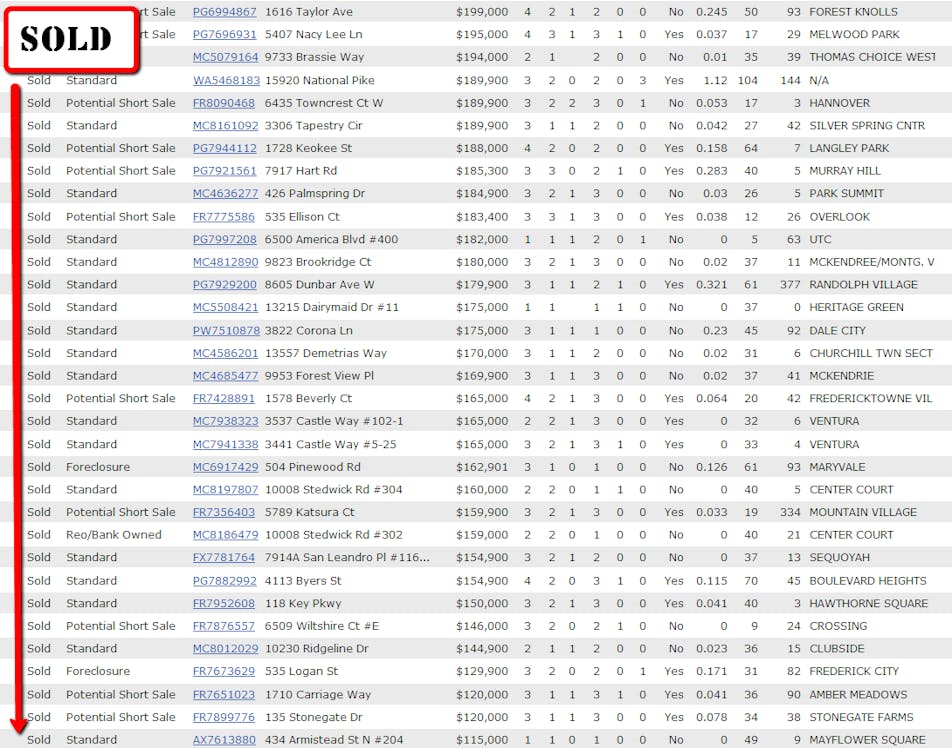The image size is (952, 748).
Task: Open listing MC8197807
Action: click(x=225, y=490)
